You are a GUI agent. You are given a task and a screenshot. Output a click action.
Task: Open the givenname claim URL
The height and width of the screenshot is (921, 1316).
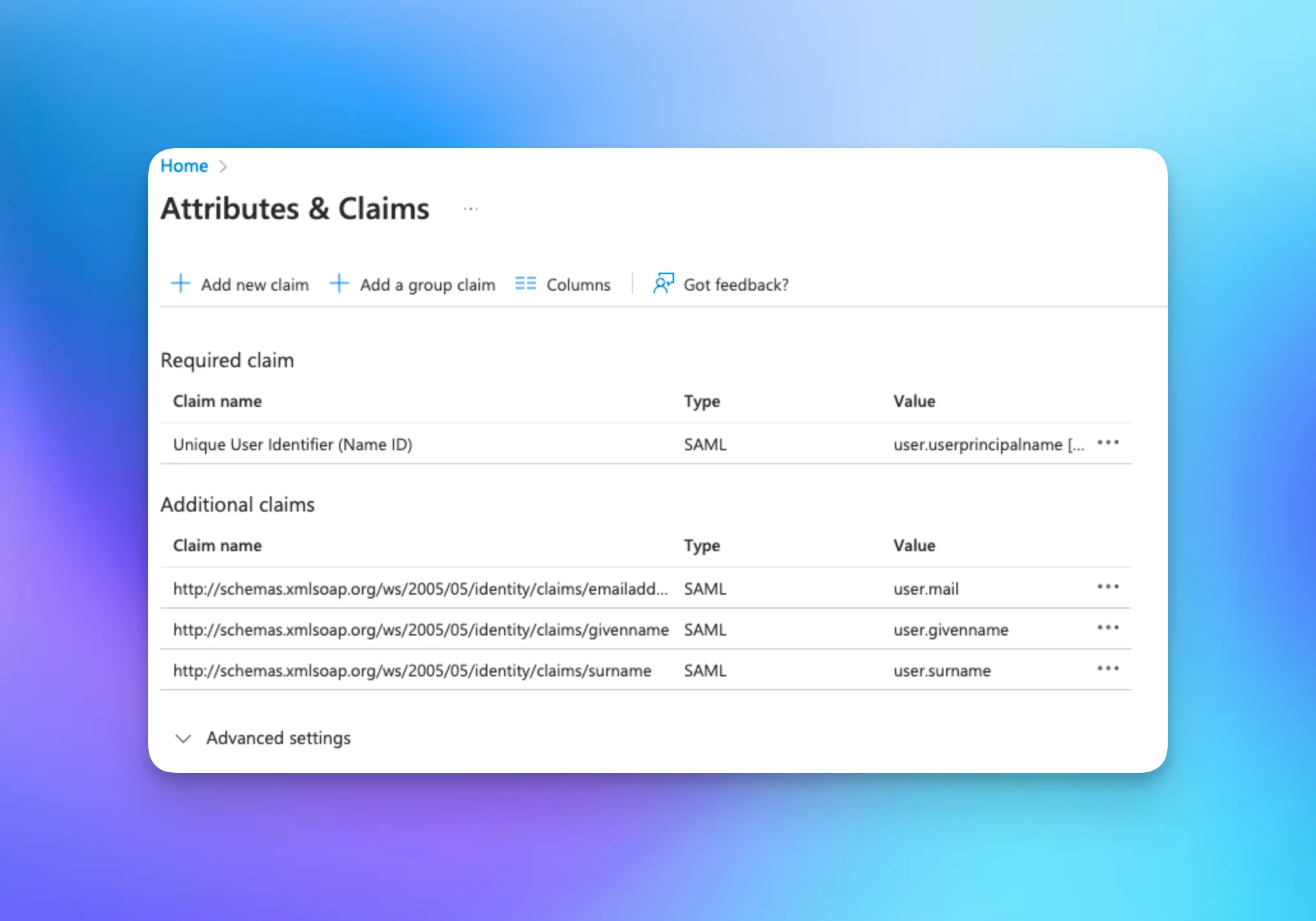pos(421,630)
